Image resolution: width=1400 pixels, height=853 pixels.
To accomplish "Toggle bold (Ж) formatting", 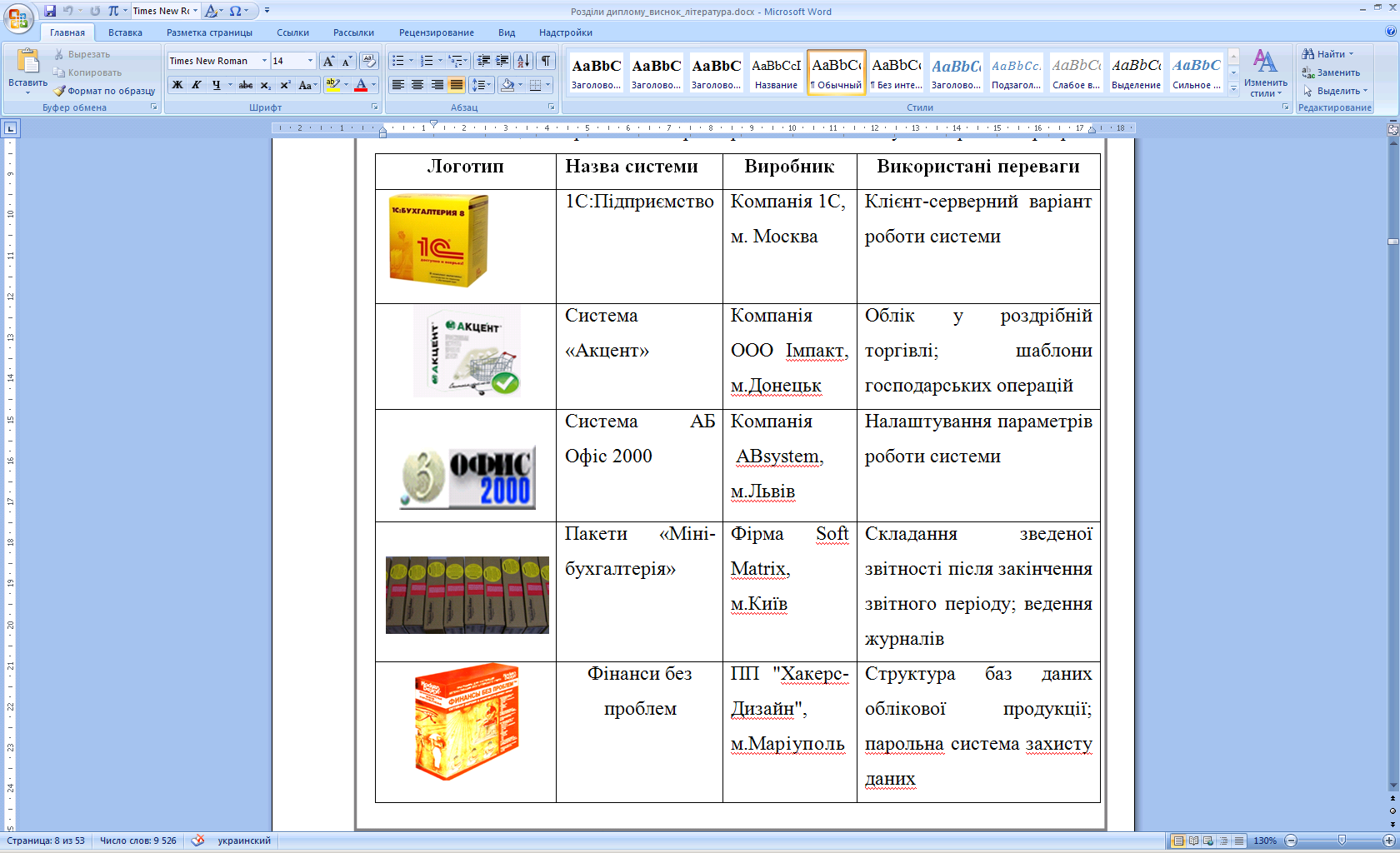I will (x=177, y=85).
